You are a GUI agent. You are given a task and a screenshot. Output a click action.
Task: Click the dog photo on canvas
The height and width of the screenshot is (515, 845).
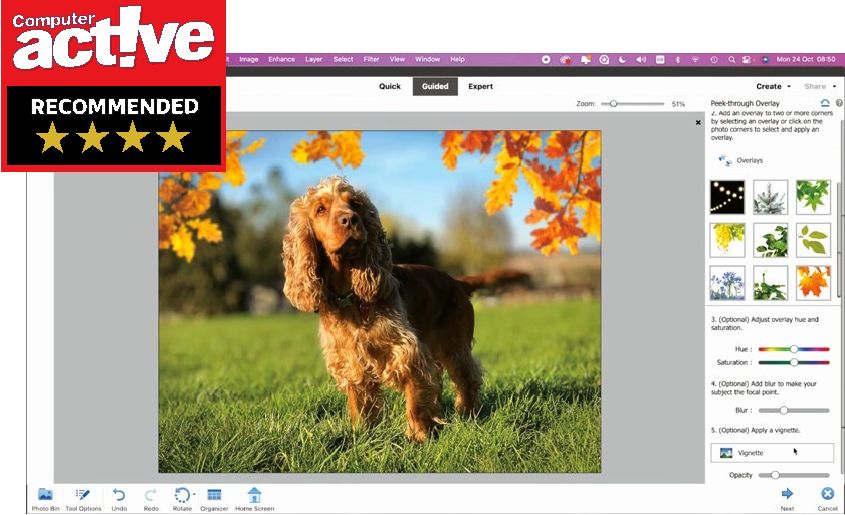[x=379, y=302]
